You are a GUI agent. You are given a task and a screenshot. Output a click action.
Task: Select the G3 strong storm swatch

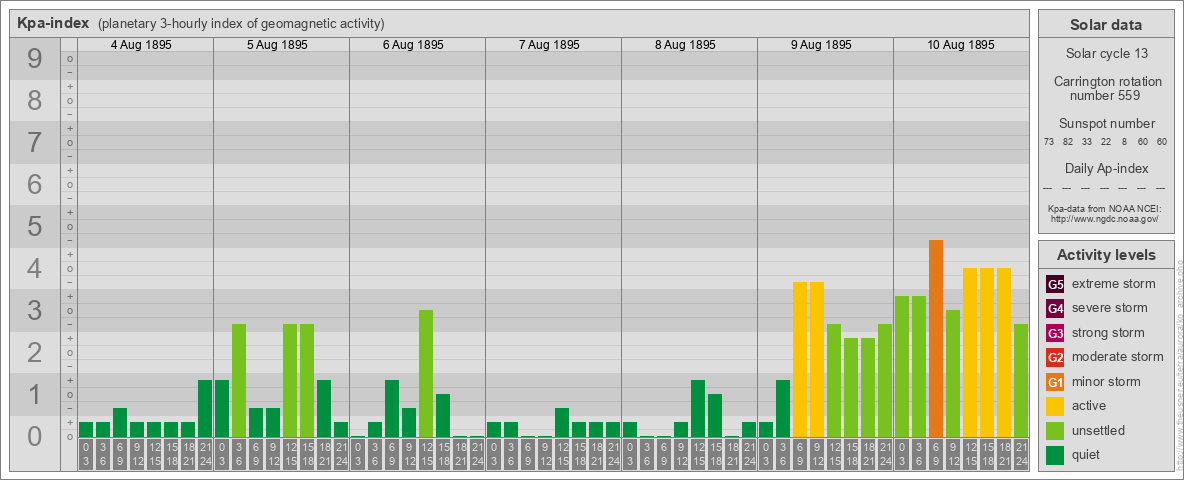[1055, 333]
